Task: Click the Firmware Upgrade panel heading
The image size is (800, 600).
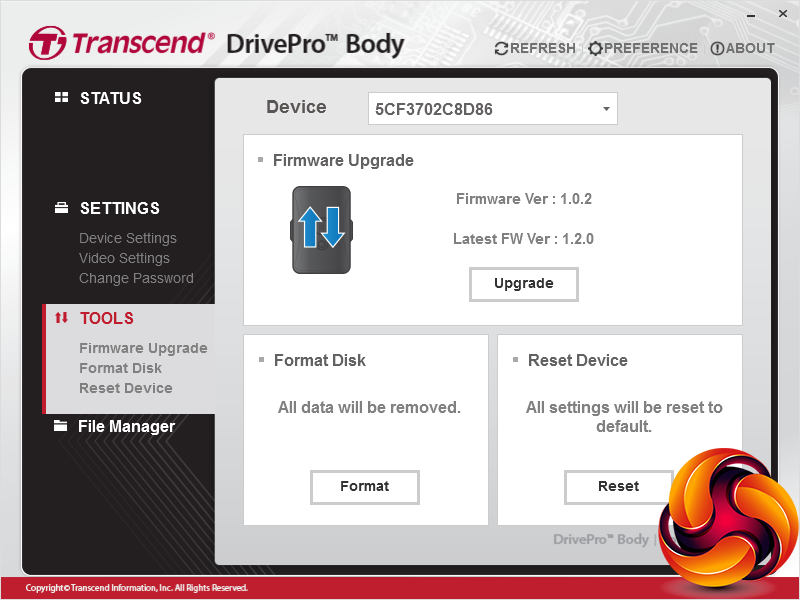Action: coord(343,160)
